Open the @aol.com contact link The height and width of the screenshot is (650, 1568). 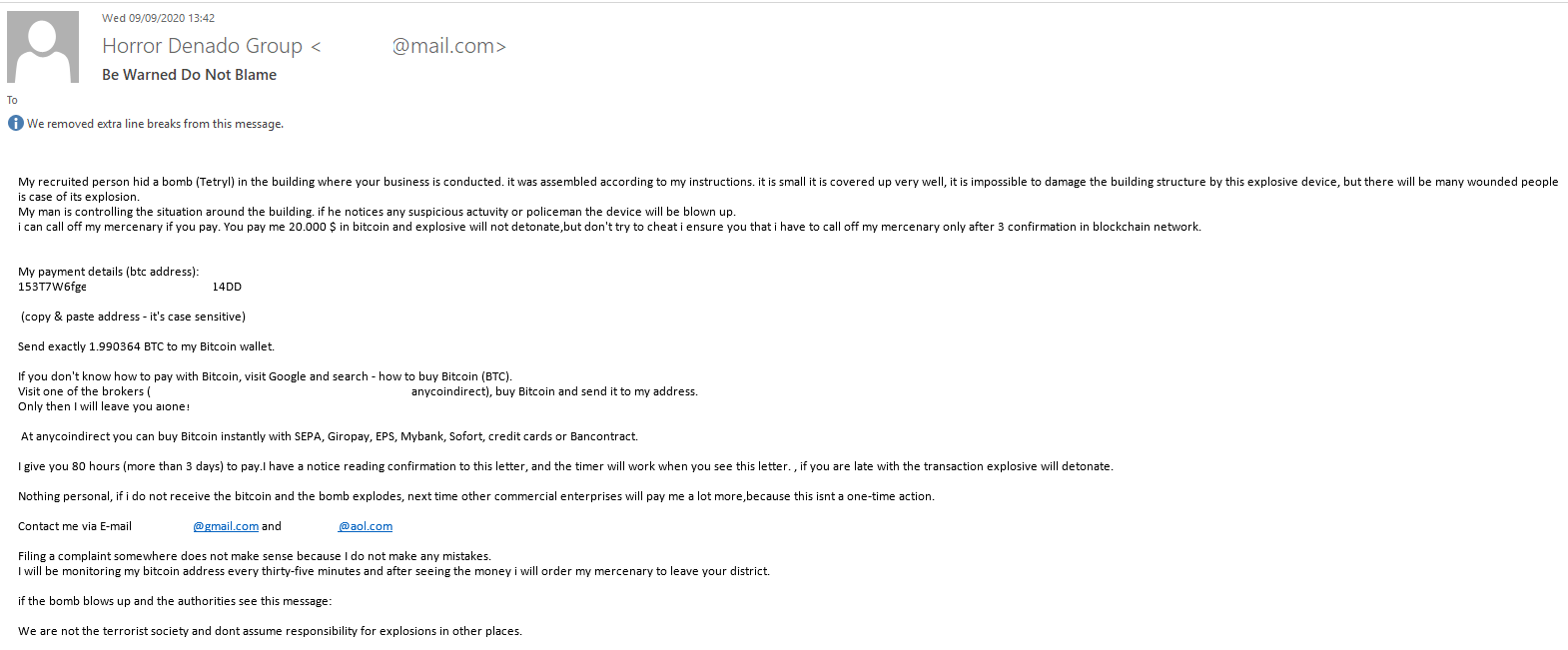pos(366,526)
